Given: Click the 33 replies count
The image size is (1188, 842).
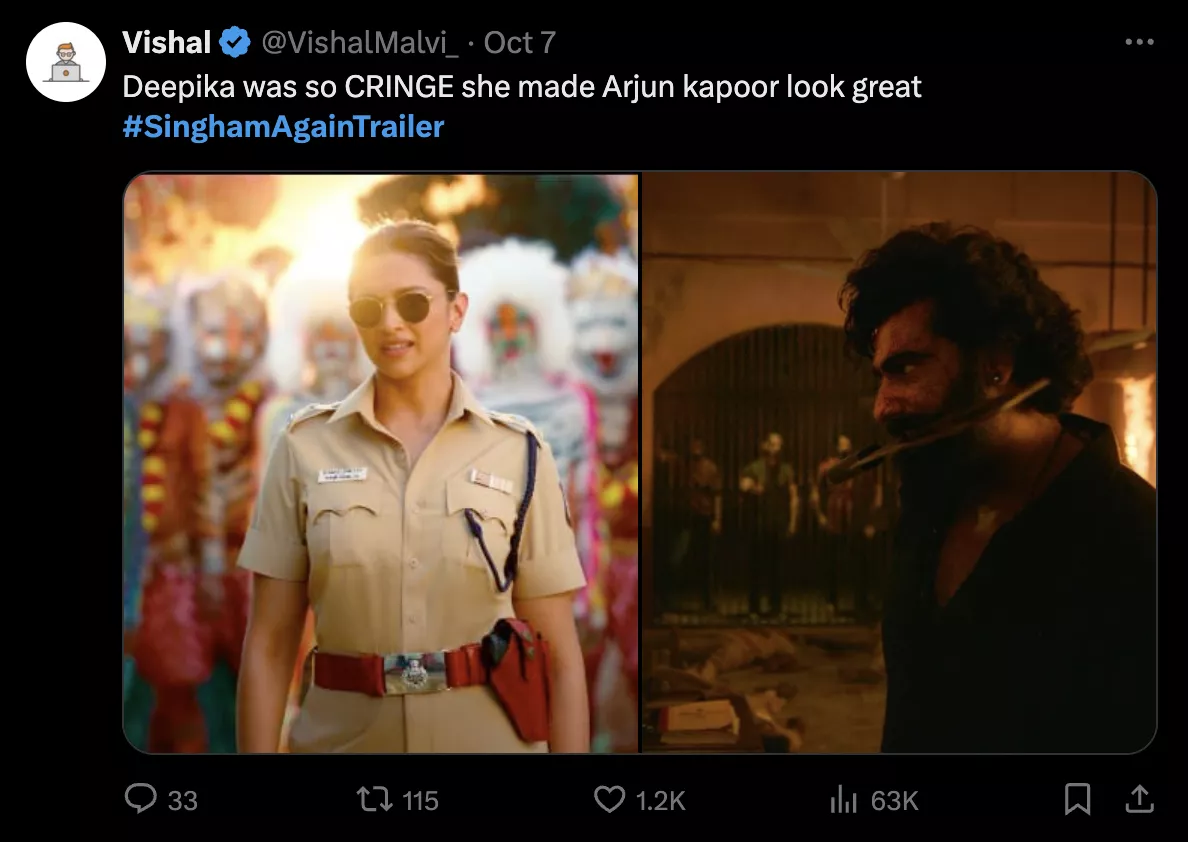Looking at the screenshot, I should point(182,800).
